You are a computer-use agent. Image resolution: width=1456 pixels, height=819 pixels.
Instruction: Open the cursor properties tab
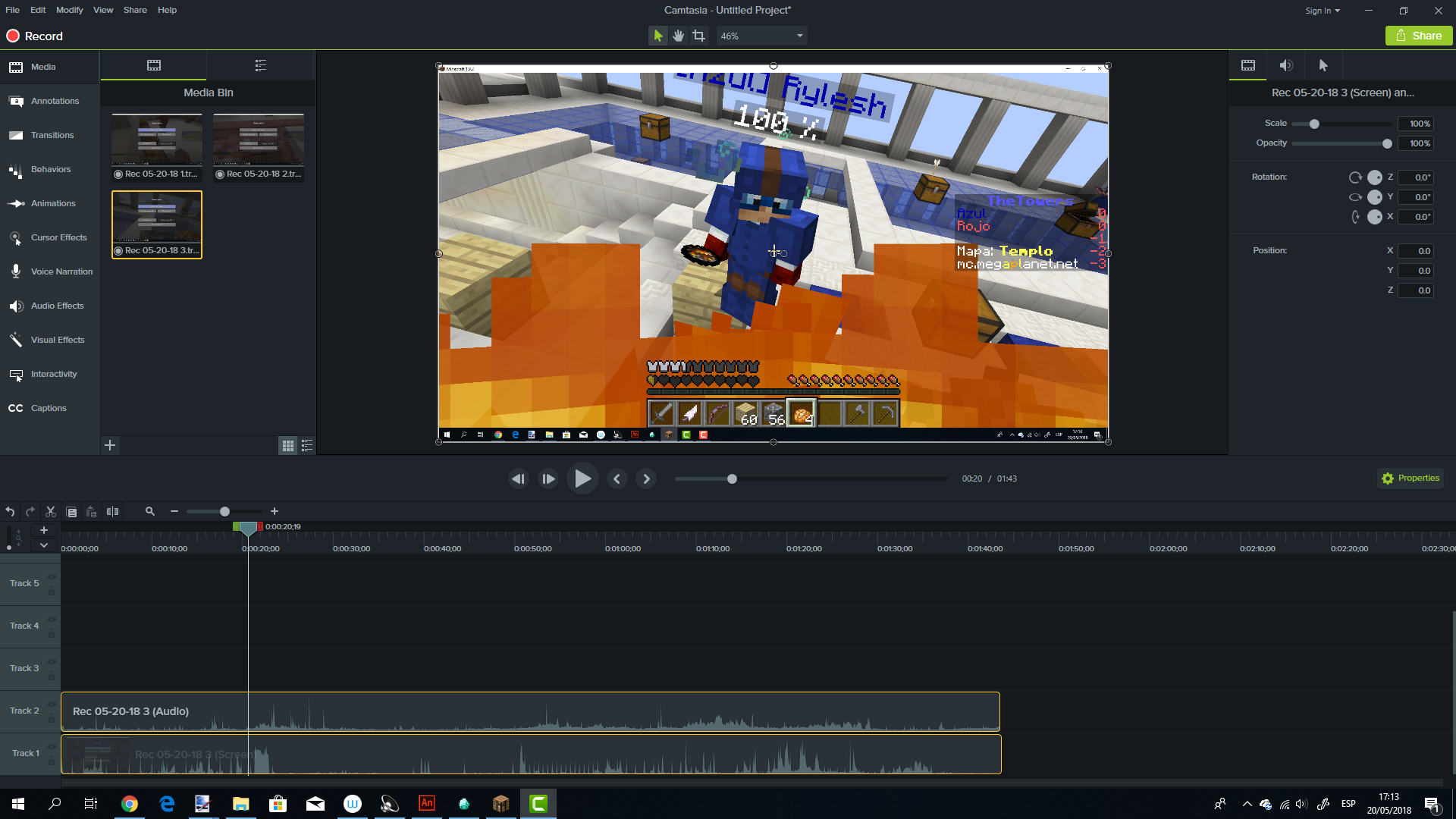[1323, 65]
